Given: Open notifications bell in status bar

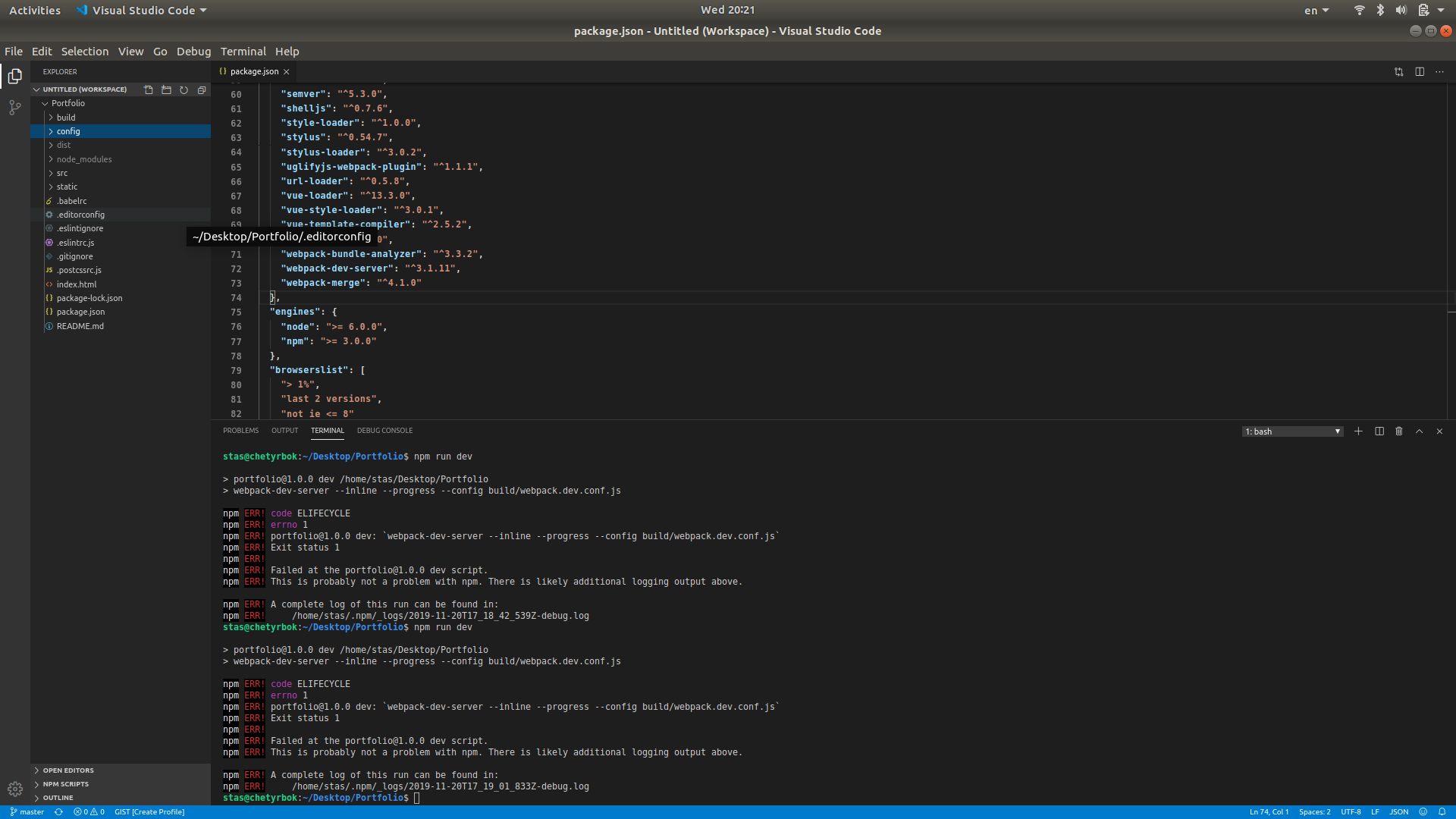Looking at the screenshot, I should (1442, 812).
